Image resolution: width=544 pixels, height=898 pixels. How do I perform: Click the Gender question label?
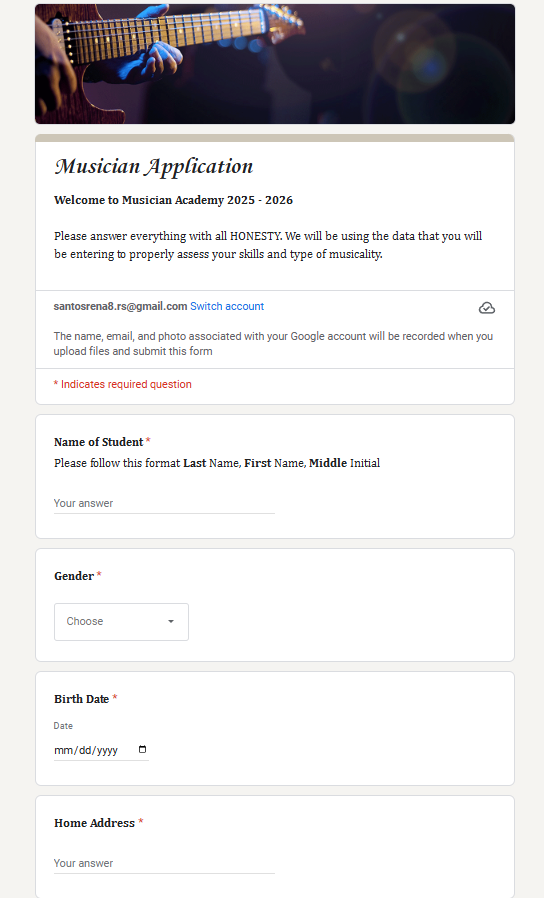click(74, 576)
